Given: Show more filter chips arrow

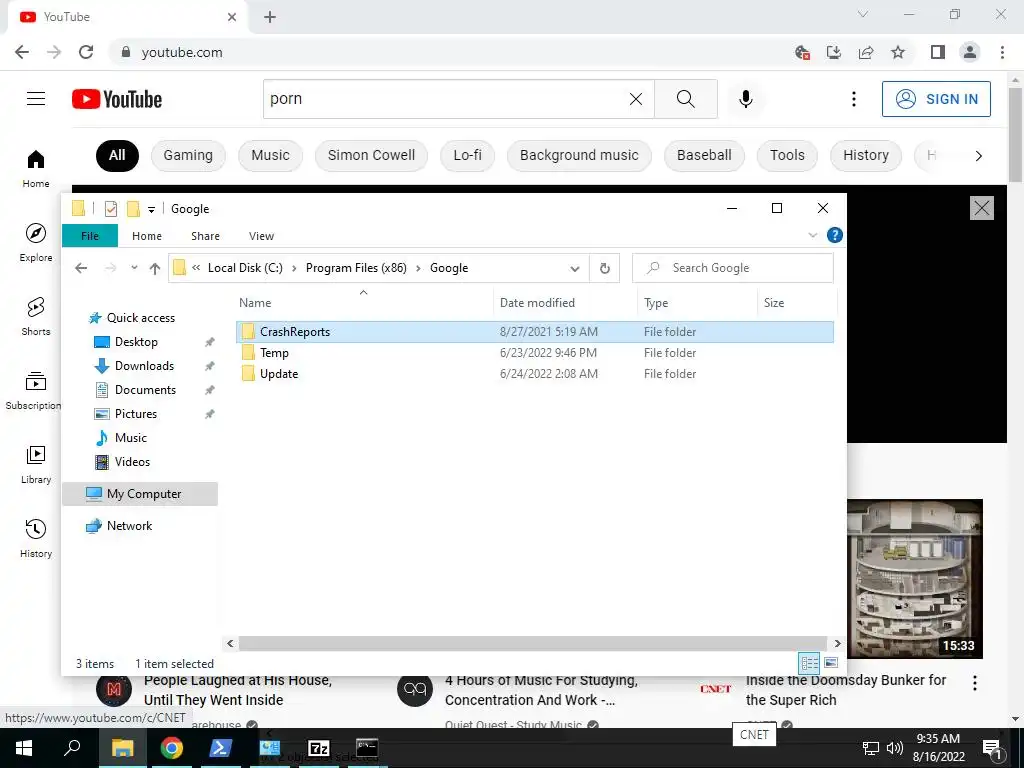Looking at the screenshot, I should 978,155.
